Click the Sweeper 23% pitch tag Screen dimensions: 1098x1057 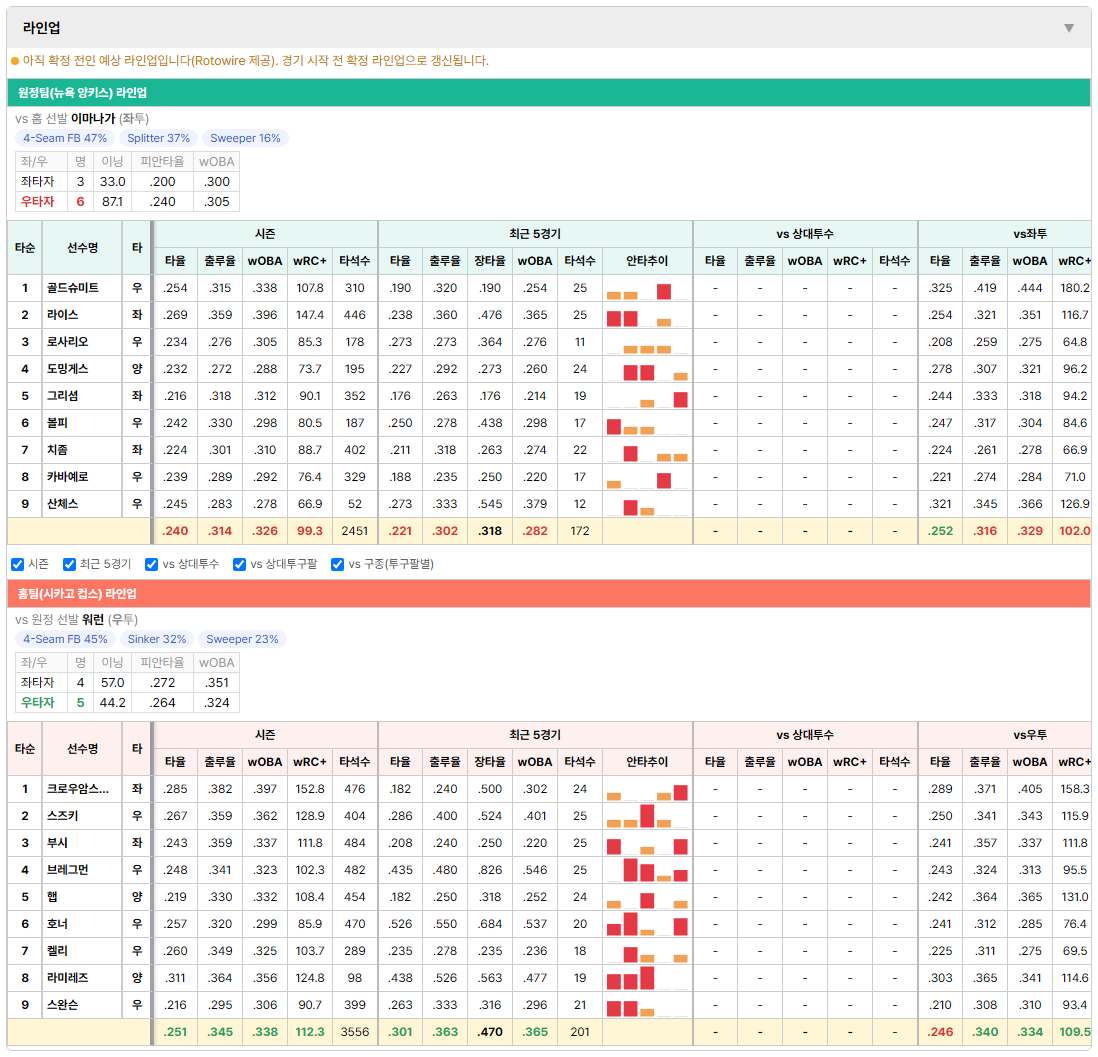point(242,639)
